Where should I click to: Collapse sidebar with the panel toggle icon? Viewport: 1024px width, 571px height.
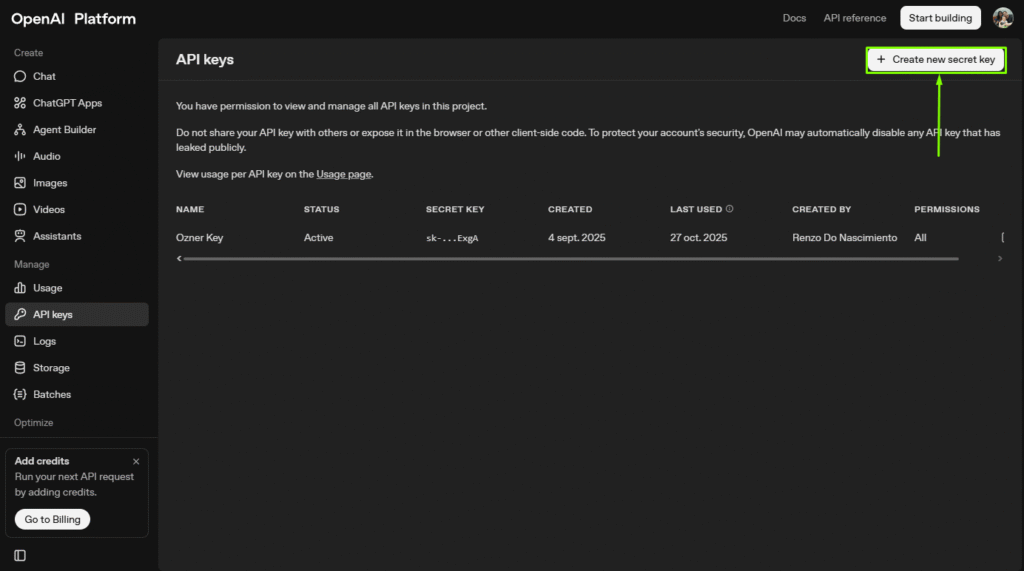click(x=20, y=555)
